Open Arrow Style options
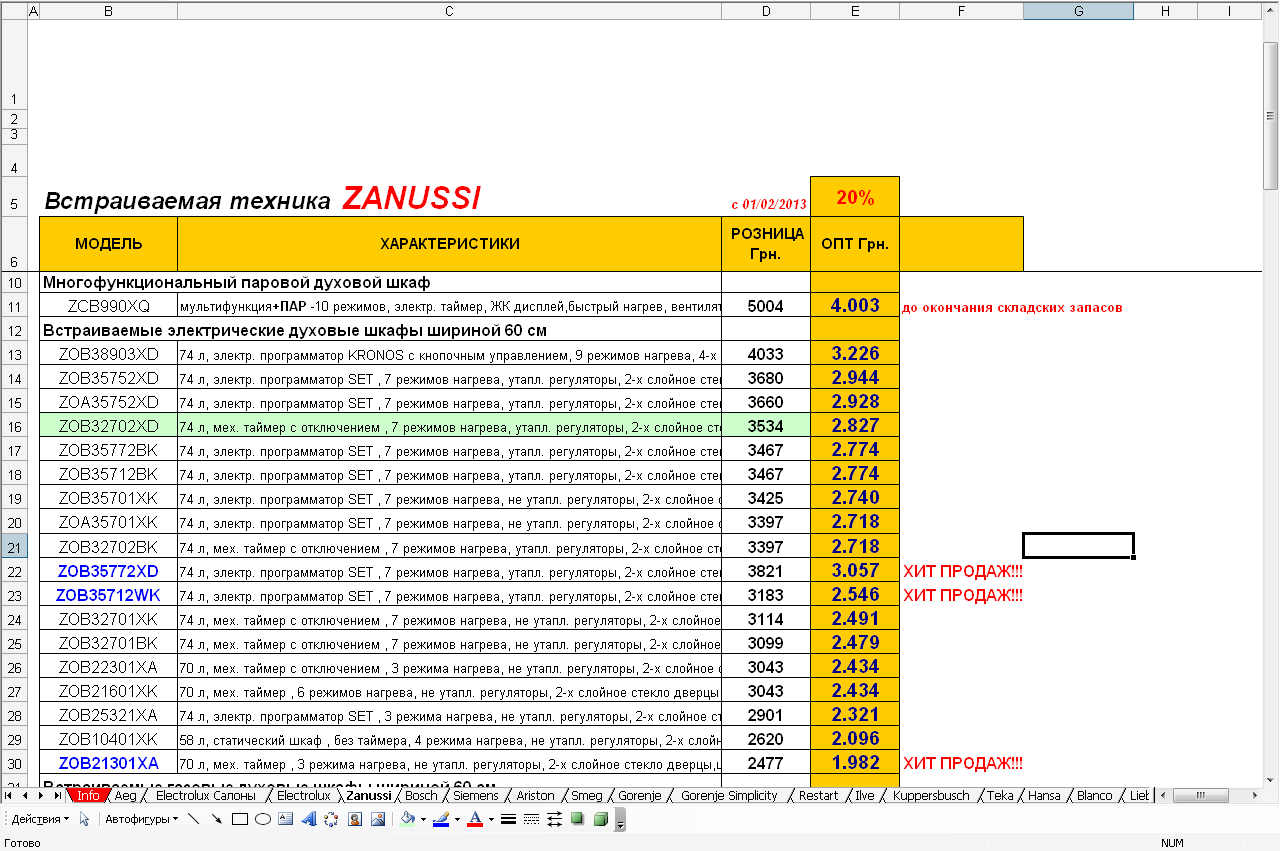Viewport: 1280px width, 851px height. (554, 819)
